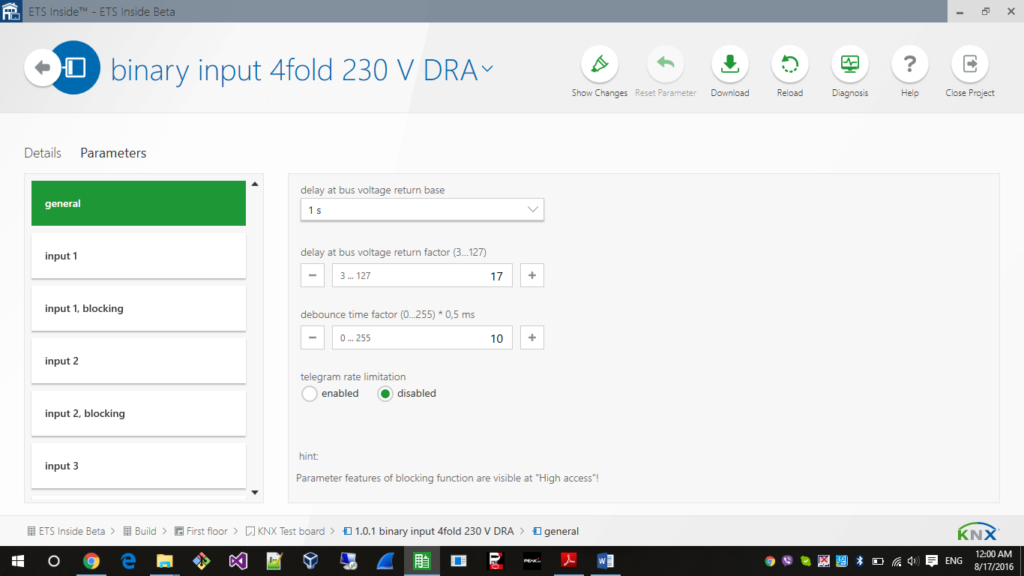Screen dimensions: 1024x576
Task: Click 1.0.1 binary input breadcrumb link
Action: point(428,531)
